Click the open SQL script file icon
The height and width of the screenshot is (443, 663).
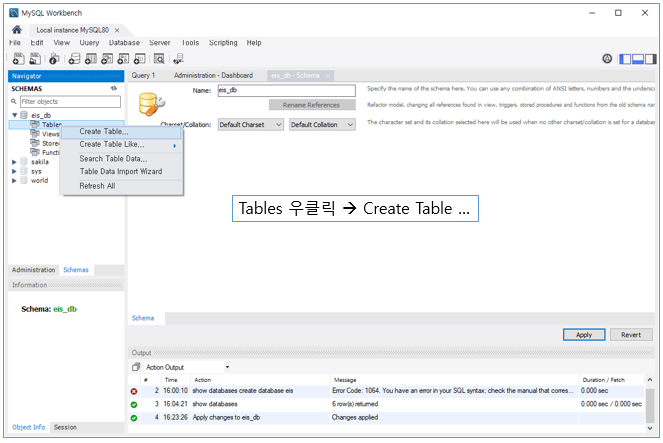point(35,58)
